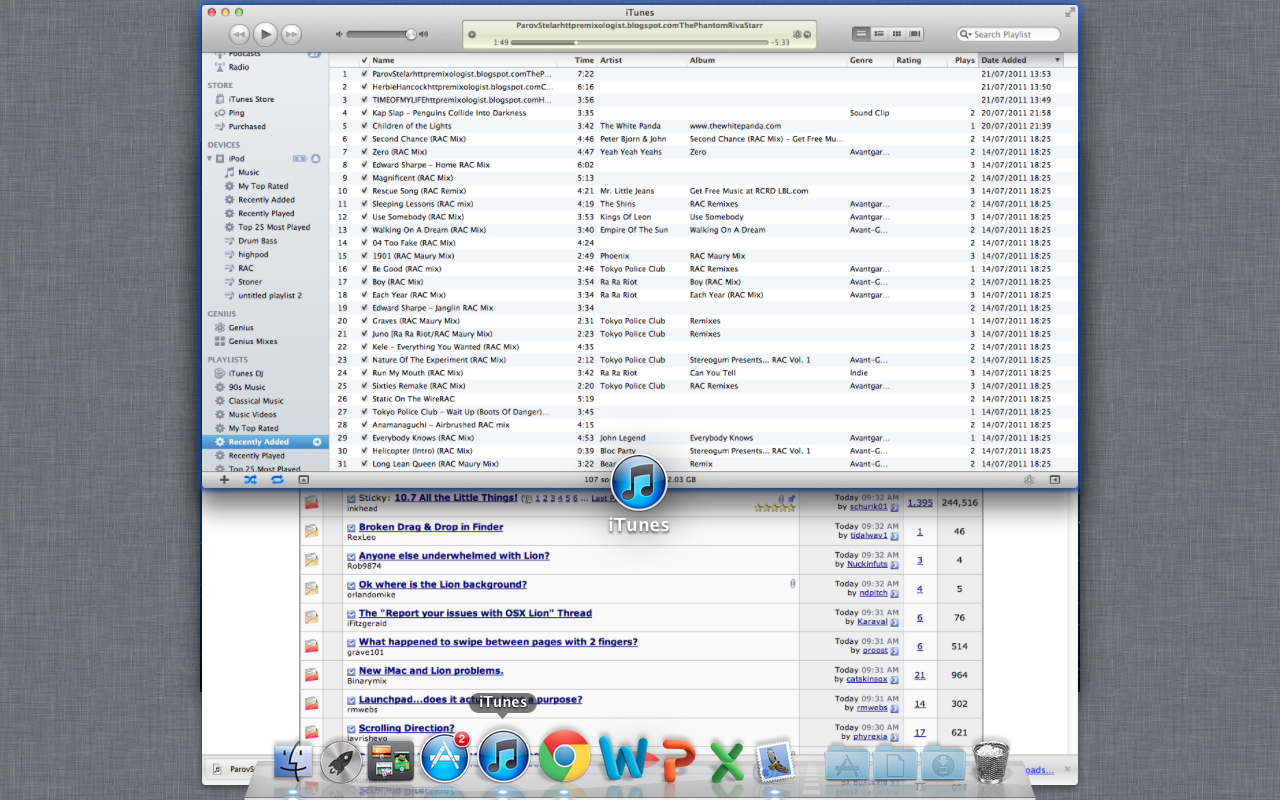
Task: Open the Genius sidebar icon
Action: pos(220,327)
